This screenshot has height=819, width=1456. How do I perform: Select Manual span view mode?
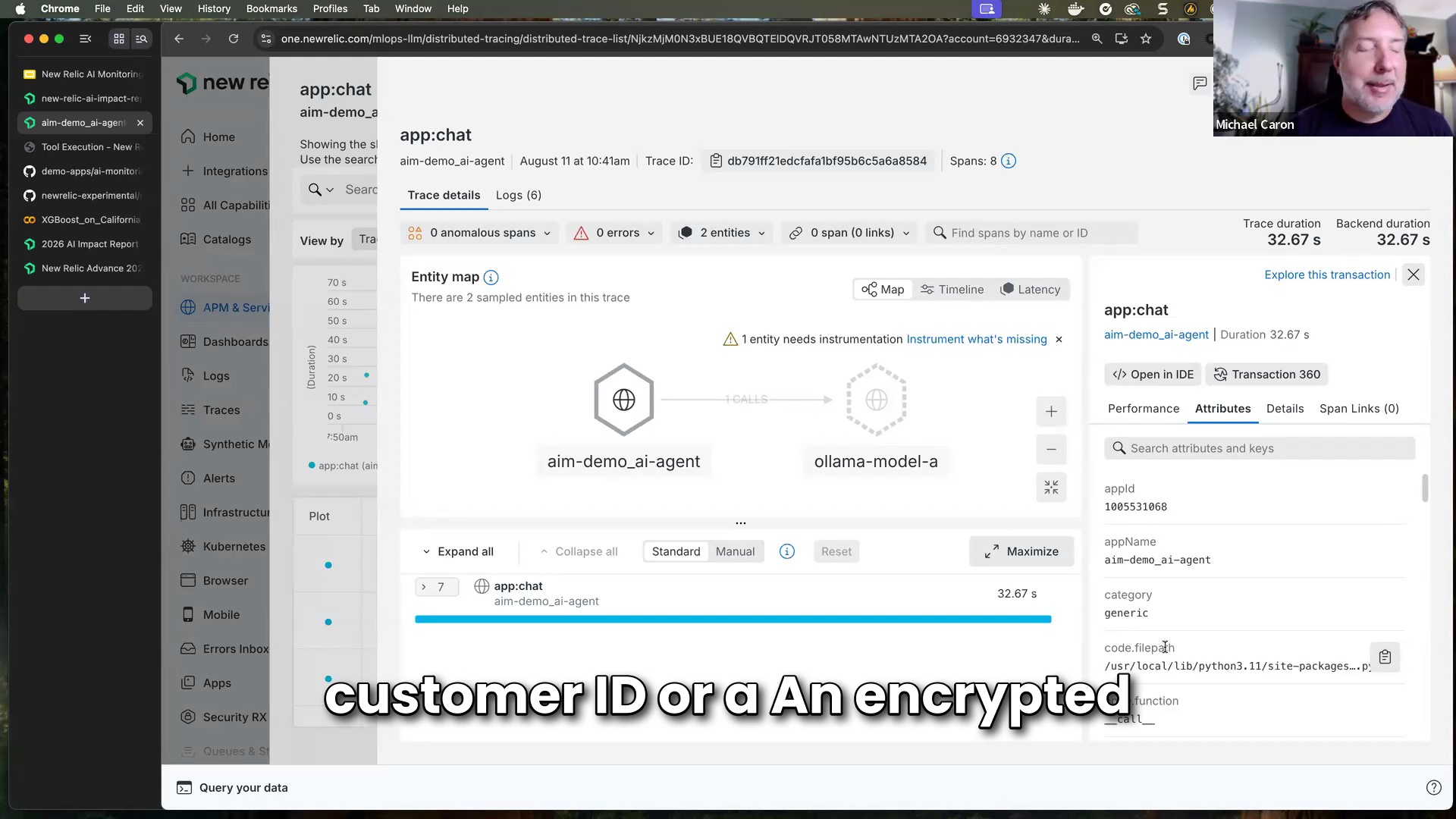tap(735, 552)
